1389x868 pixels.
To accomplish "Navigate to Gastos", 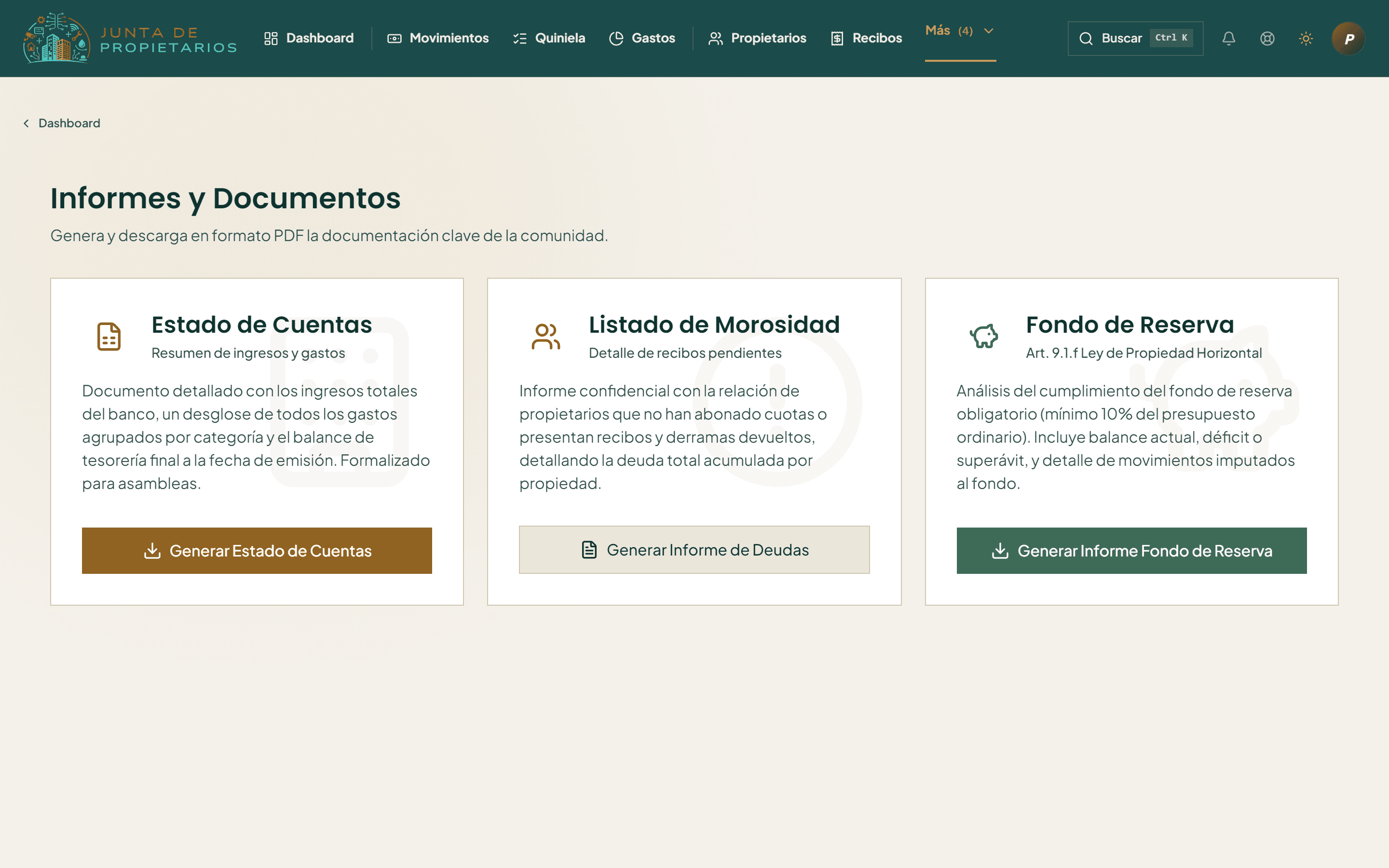I will click(642, 38).
